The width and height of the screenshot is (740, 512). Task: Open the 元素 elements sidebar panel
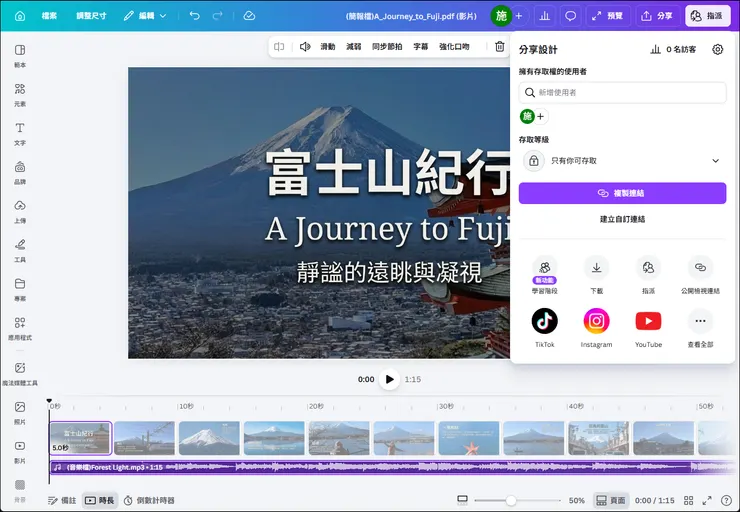tap(20, 95)
